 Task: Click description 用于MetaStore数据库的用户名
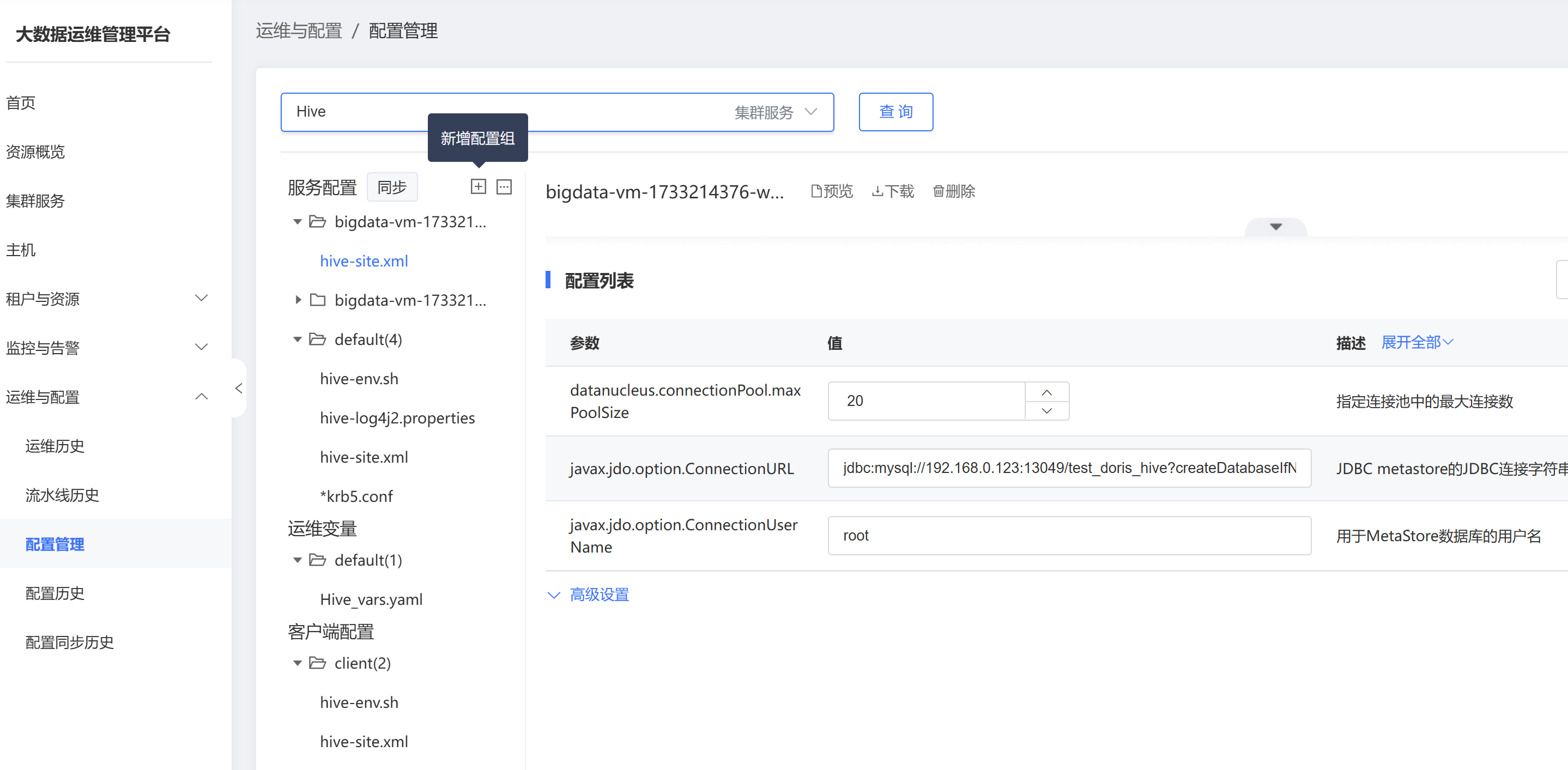(x=1438, y=536)
